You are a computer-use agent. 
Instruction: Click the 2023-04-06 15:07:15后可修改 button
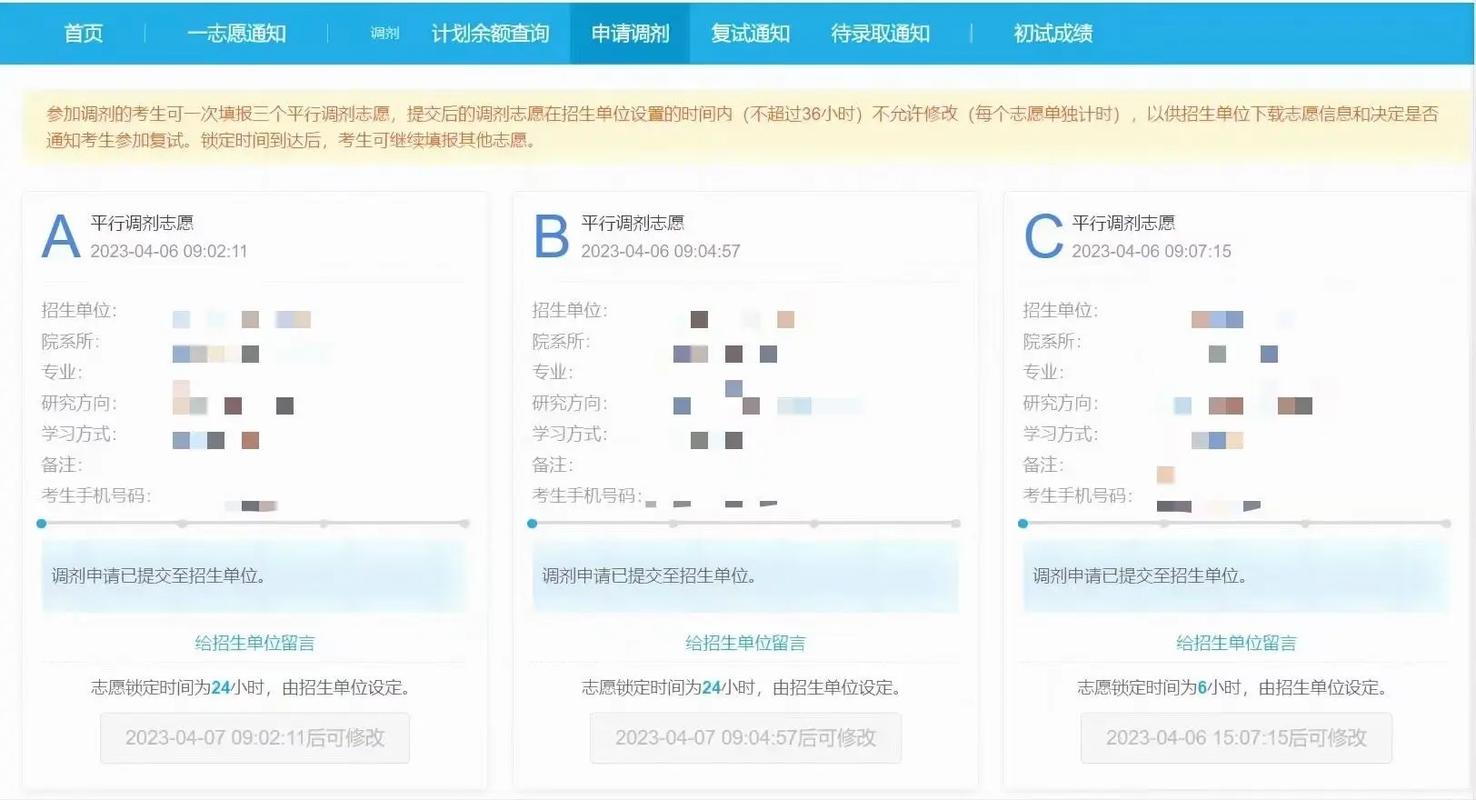1236,738
